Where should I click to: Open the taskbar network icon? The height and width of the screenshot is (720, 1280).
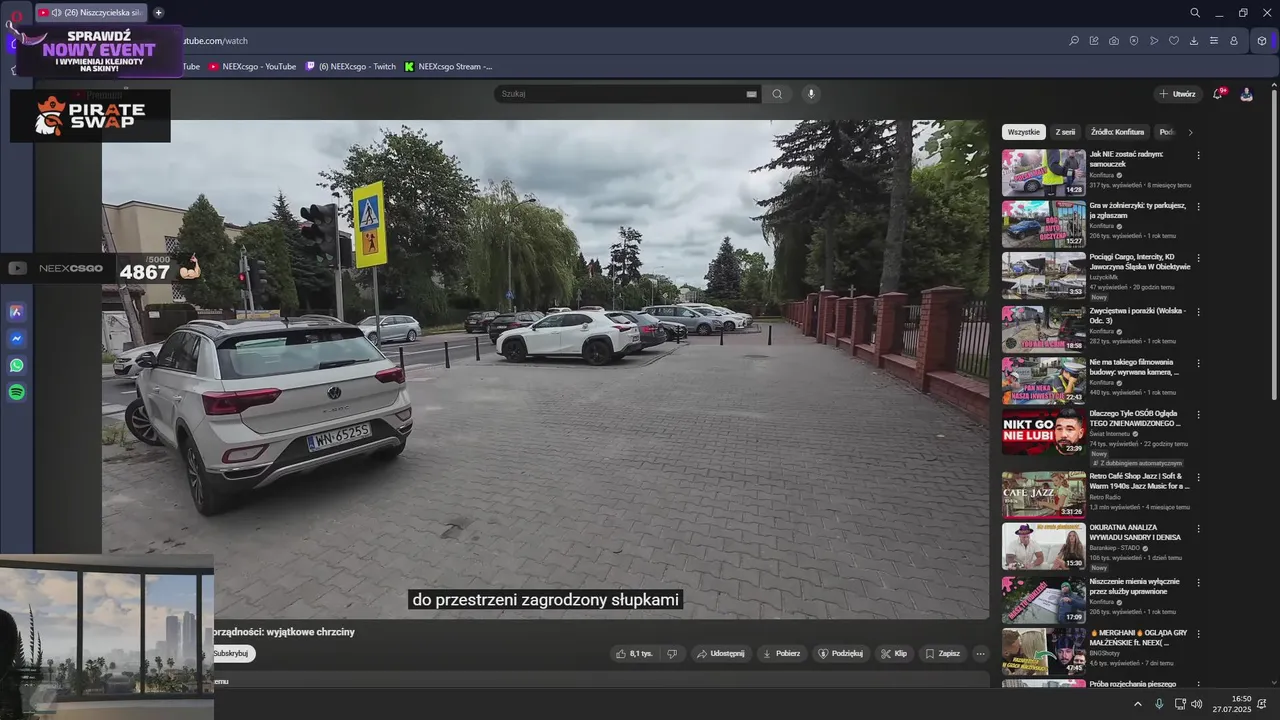tap(1179, 704)
